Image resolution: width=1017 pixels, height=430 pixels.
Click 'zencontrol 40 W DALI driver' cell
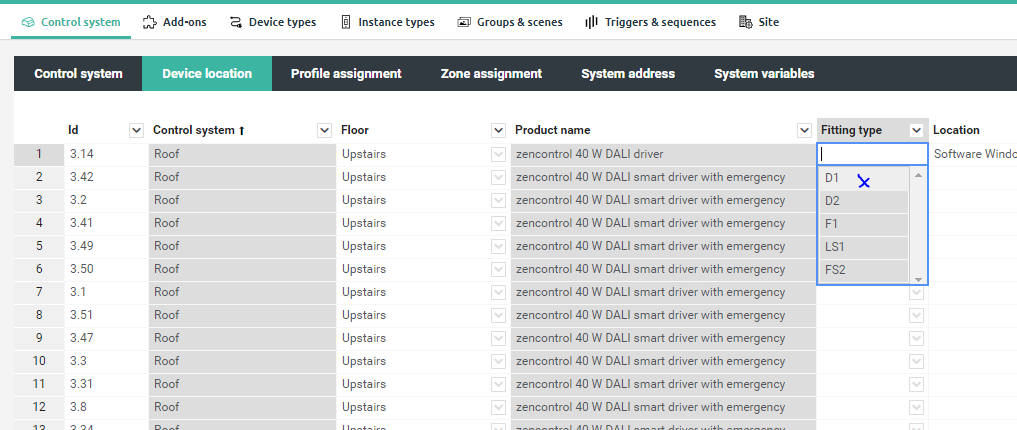[663, 154]
